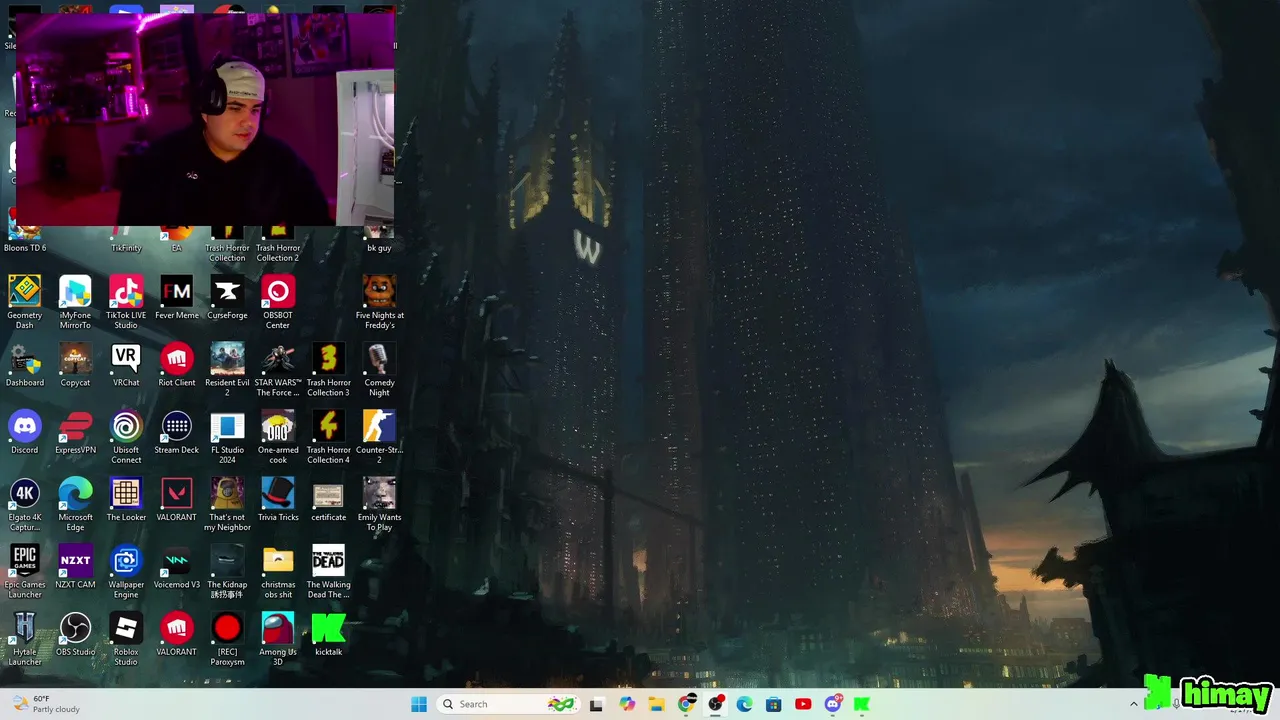The image size is (1280, 720).
Task: Select the bk guy desktop icon
Action: point(379,240)
